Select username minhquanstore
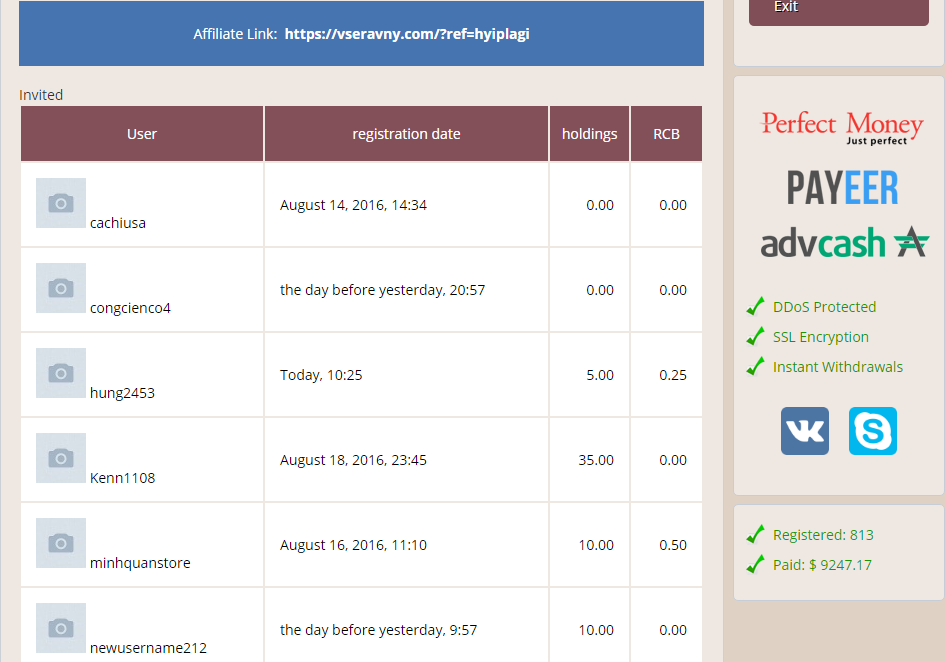Image resolution: width=945 pixels, height=662 pixels. click(140, 563)
